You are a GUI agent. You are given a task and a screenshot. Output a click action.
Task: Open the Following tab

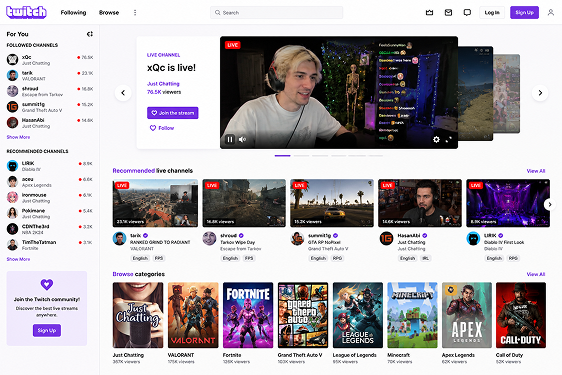(x=73, y=13)
